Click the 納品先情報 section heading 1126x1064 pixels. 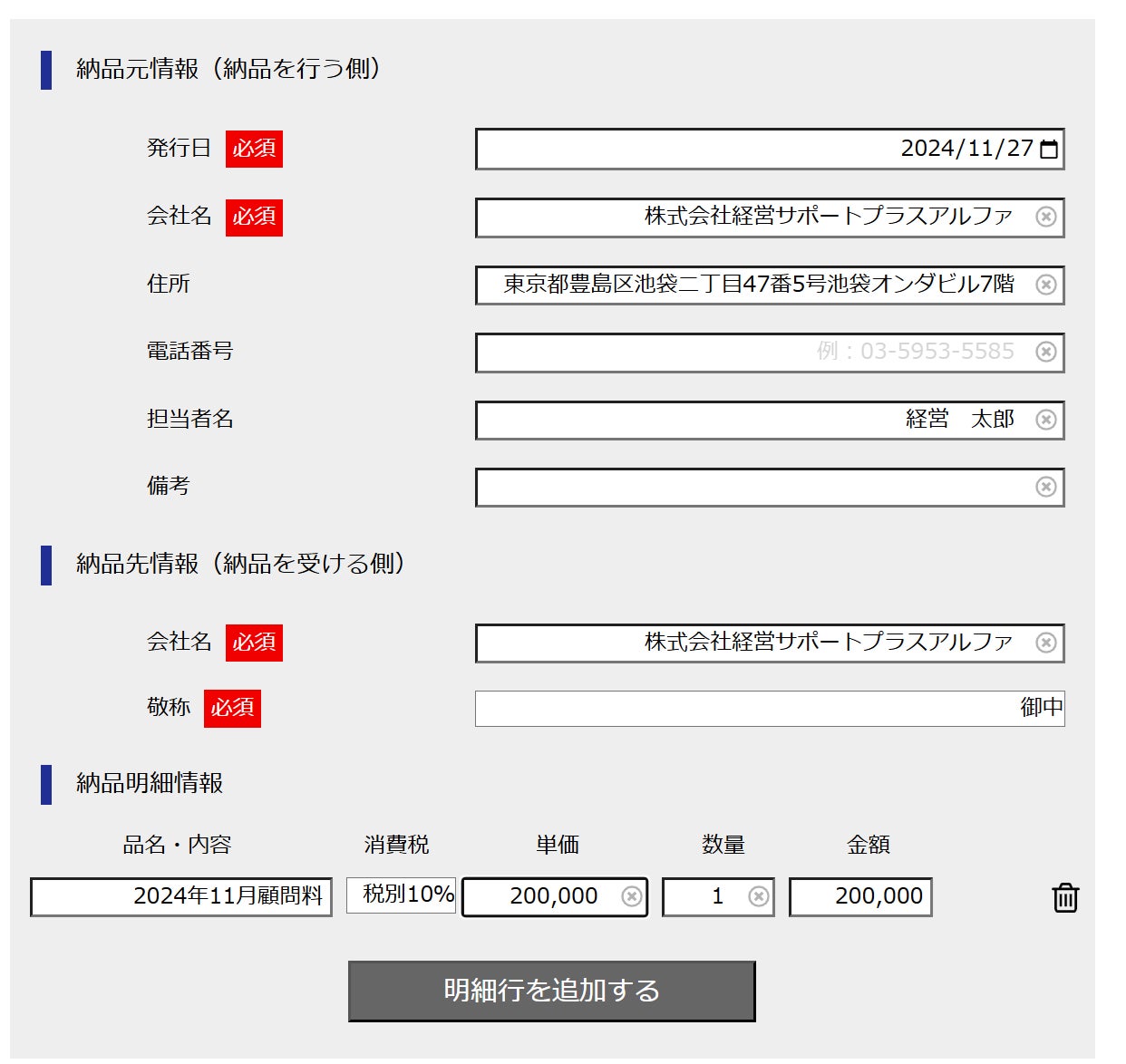(x=240, y=564)
